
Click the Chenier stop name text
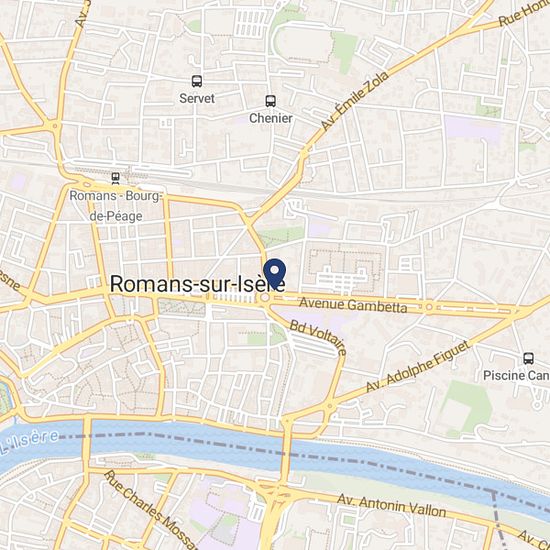click(270, 118)
